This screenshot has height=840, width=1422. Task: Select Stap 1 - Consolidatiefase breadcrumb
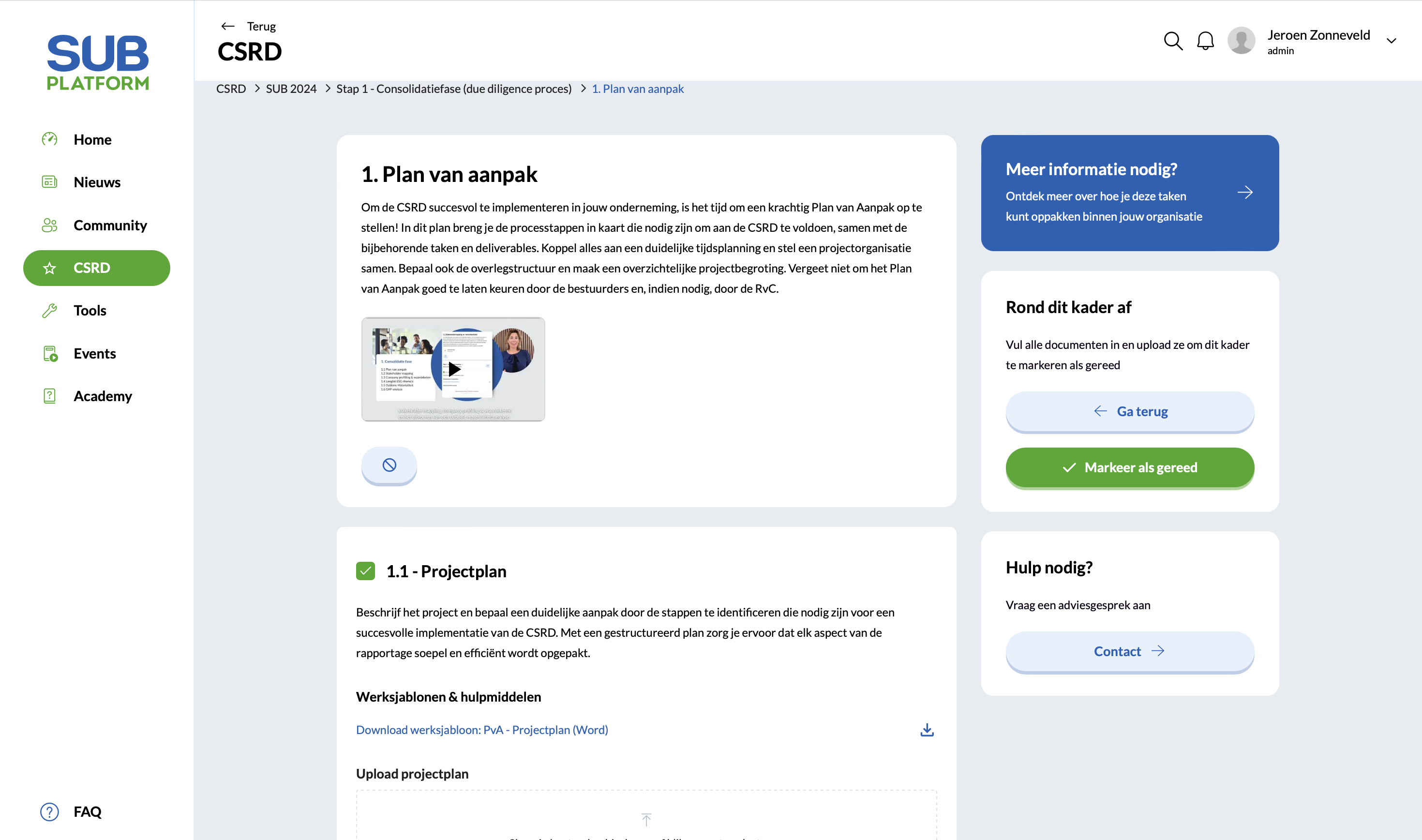click(x=453, y=88)
